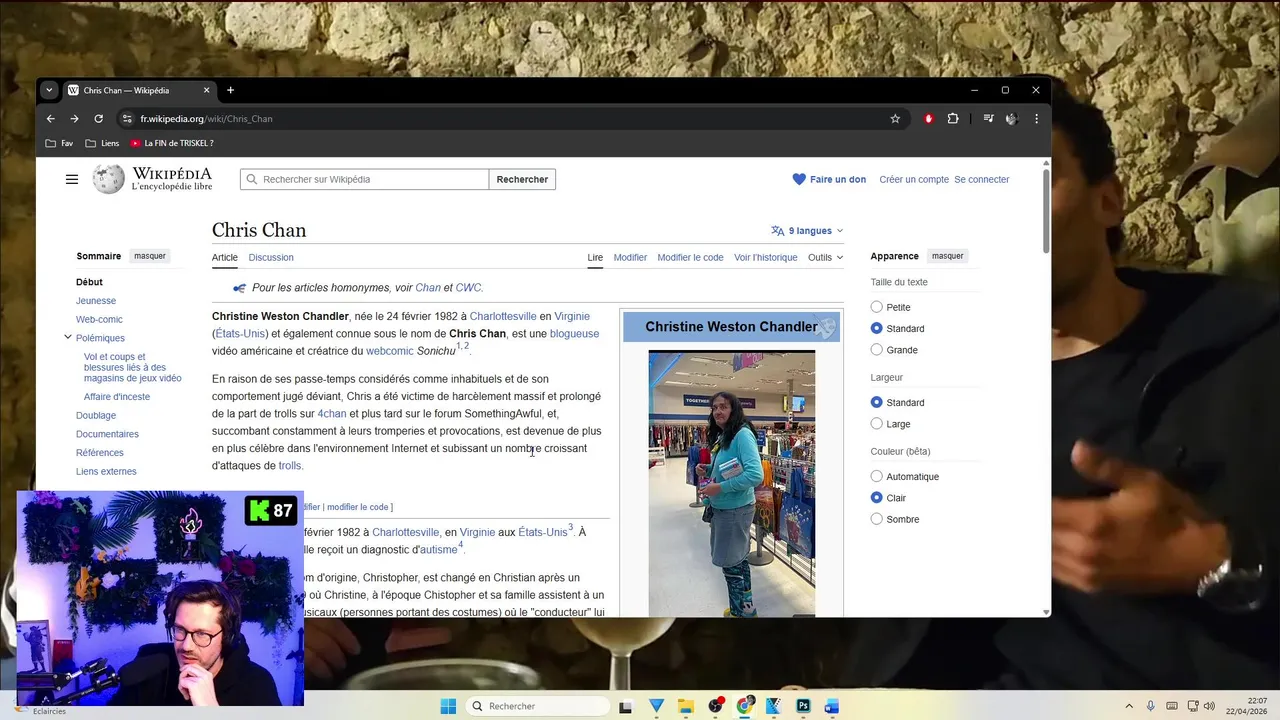Open Task View on the taskbar

pyautogui.click(x=626, y=706)
